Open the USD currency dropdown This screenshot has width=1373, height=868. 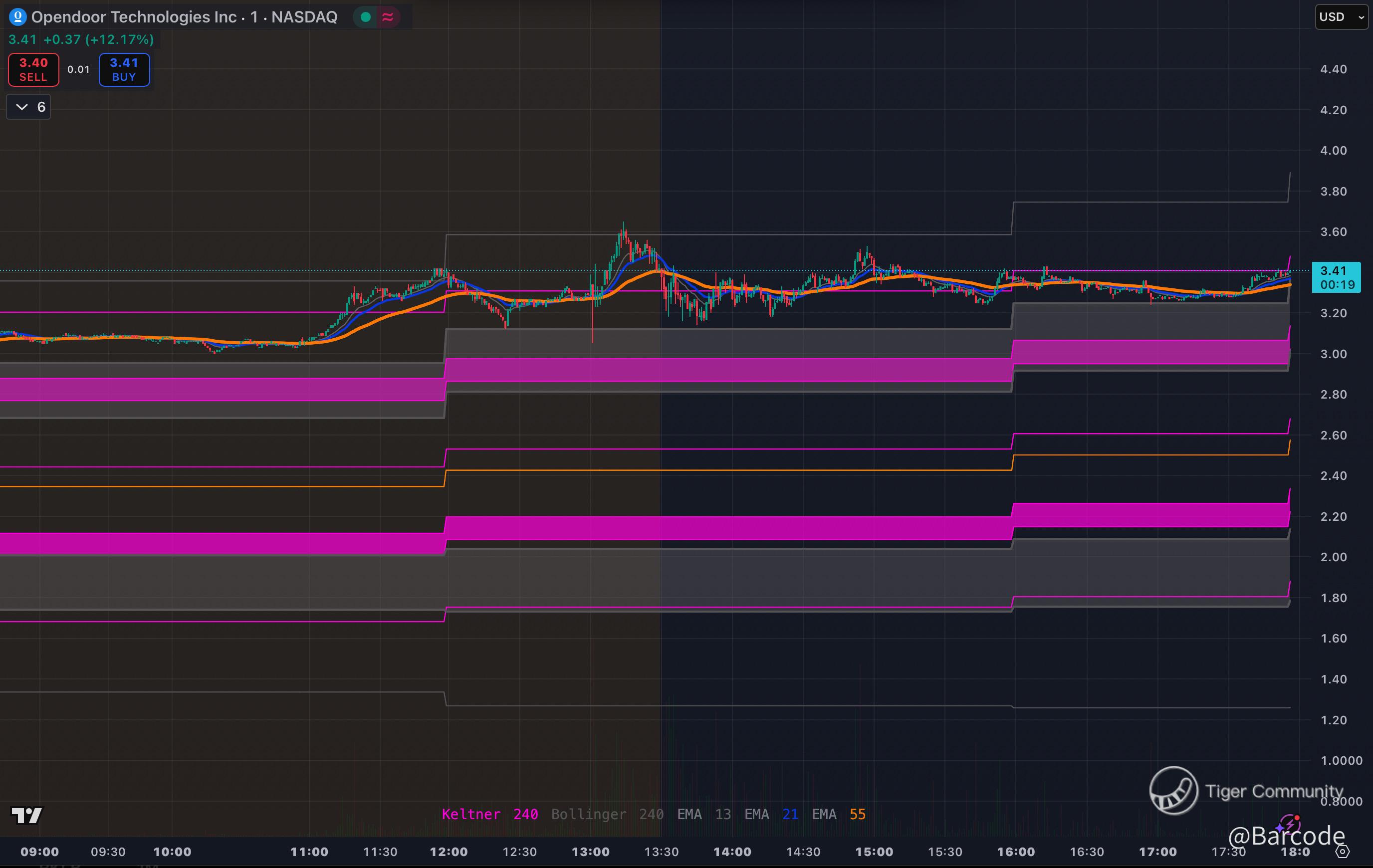(x=1340, y=17)
